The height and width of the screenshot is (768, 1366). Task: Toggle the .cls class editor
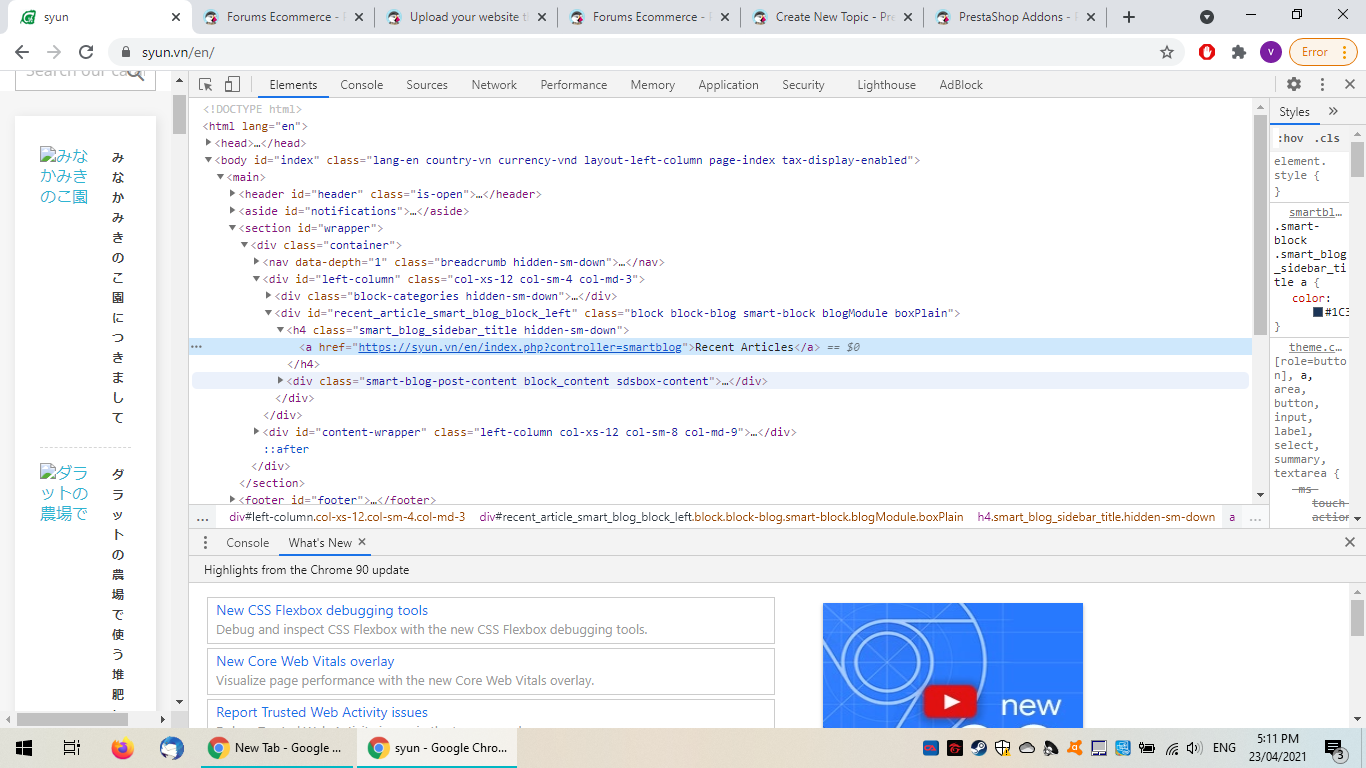(x=1327, y=138)
